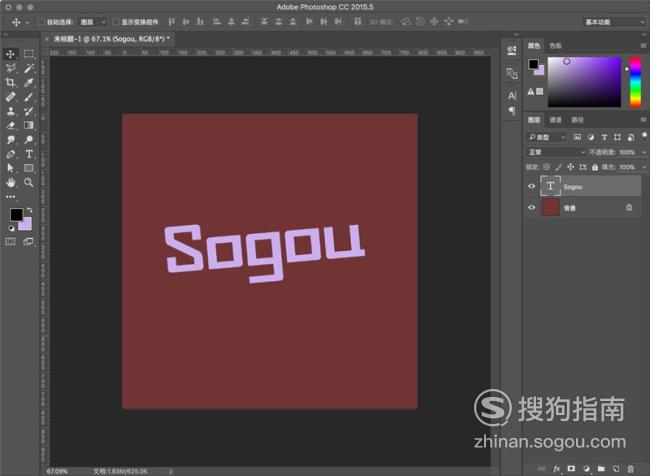
Task: Switch to the Channels tab
Action: 555,120
